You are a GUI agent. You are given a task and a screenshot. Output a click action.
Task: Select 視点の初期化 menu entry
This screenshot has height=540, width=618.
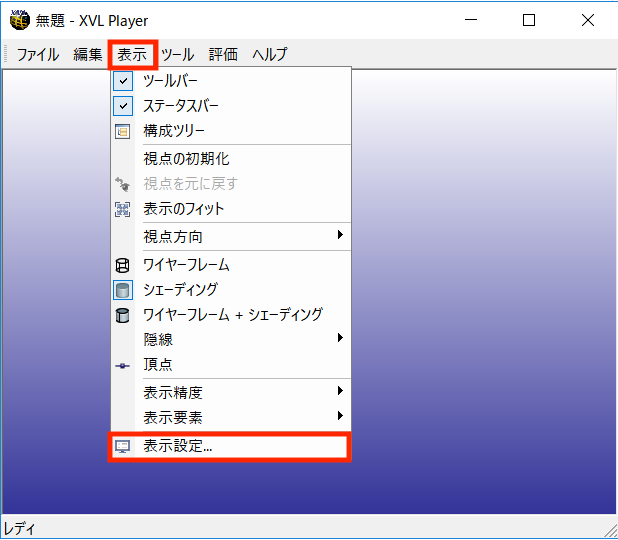pyautogui.click(x=231, y=159)
